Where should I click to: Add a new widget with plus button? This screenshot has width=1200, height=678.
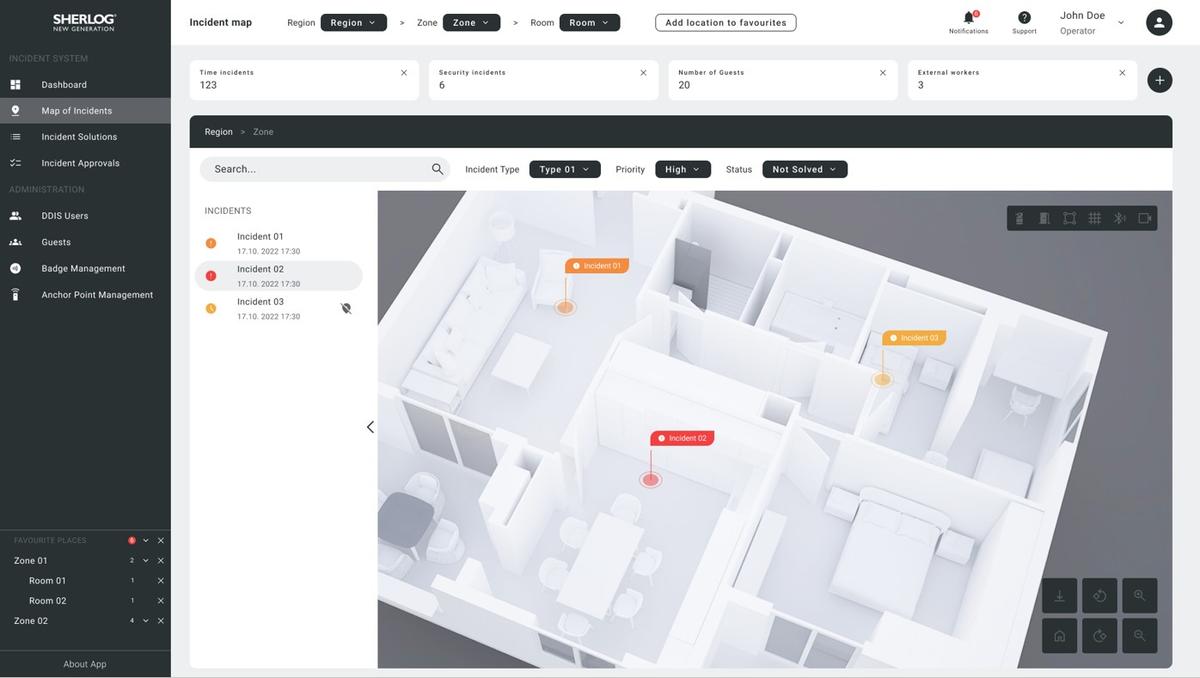coord(1159,80)
